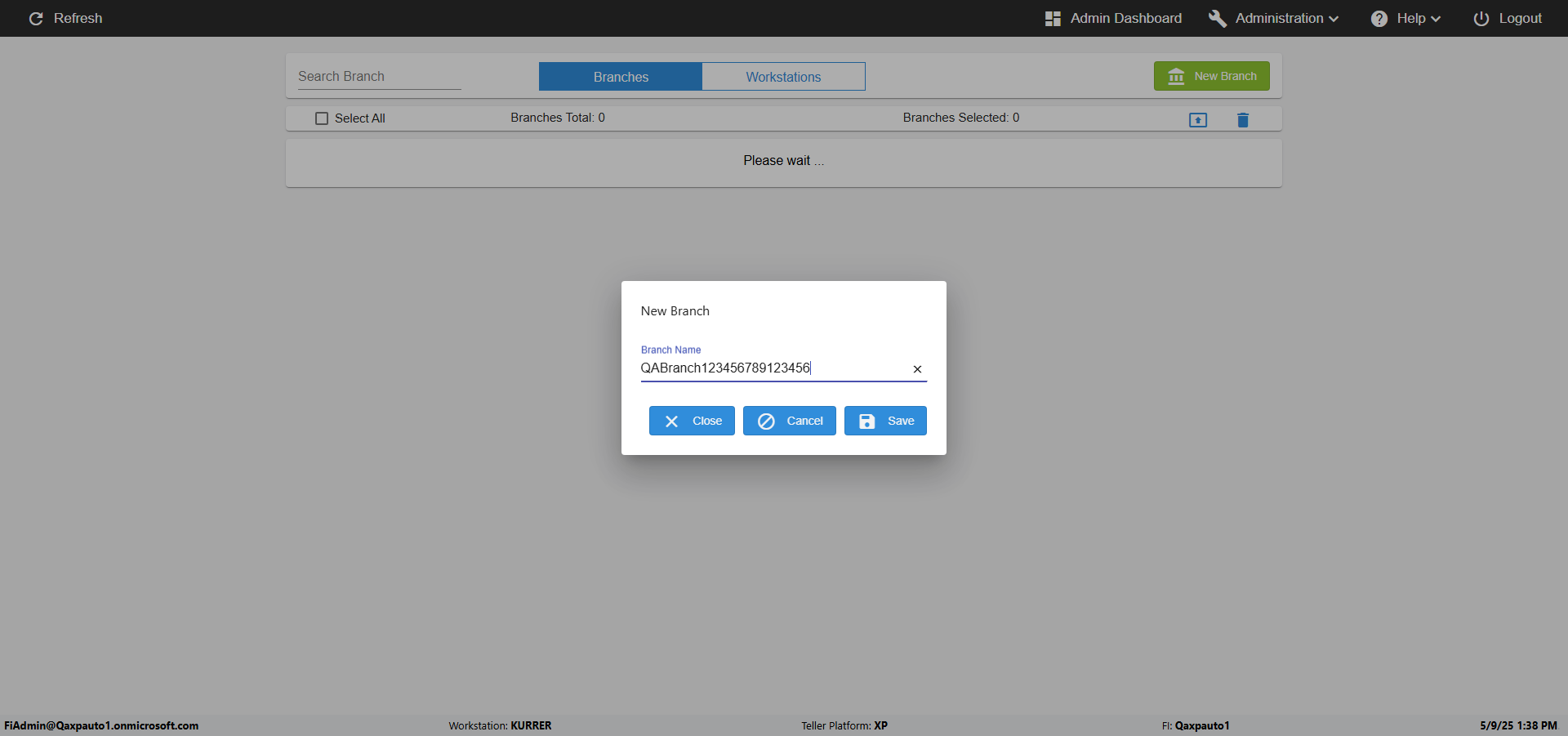Click the Branches Selected: 0 text
The width and height of the screenshot is (1568, 736).
point(961,118)
